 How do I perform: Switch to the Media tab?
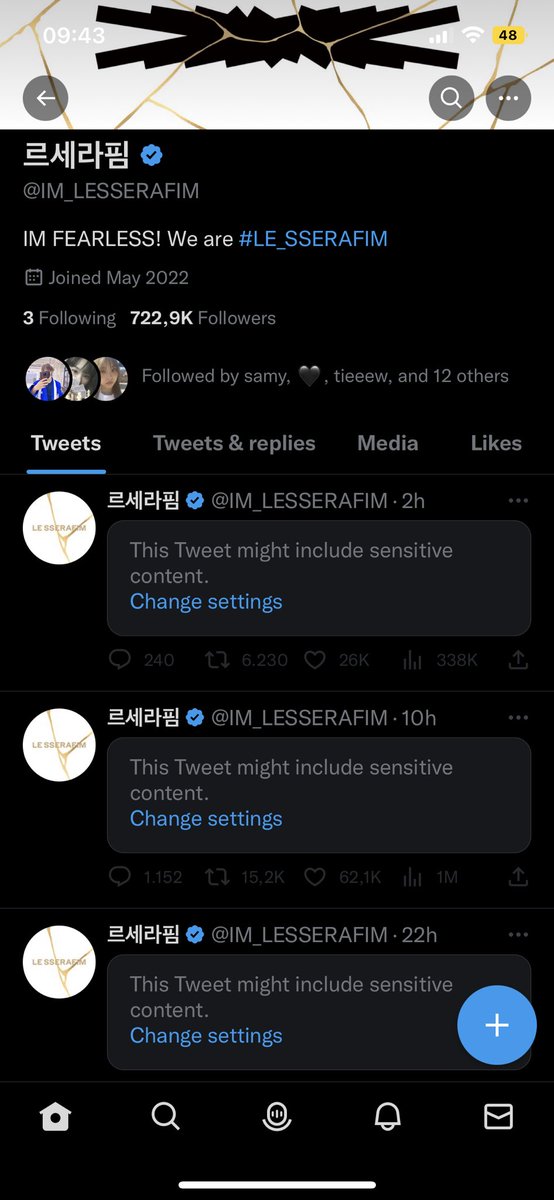point(388,443)
